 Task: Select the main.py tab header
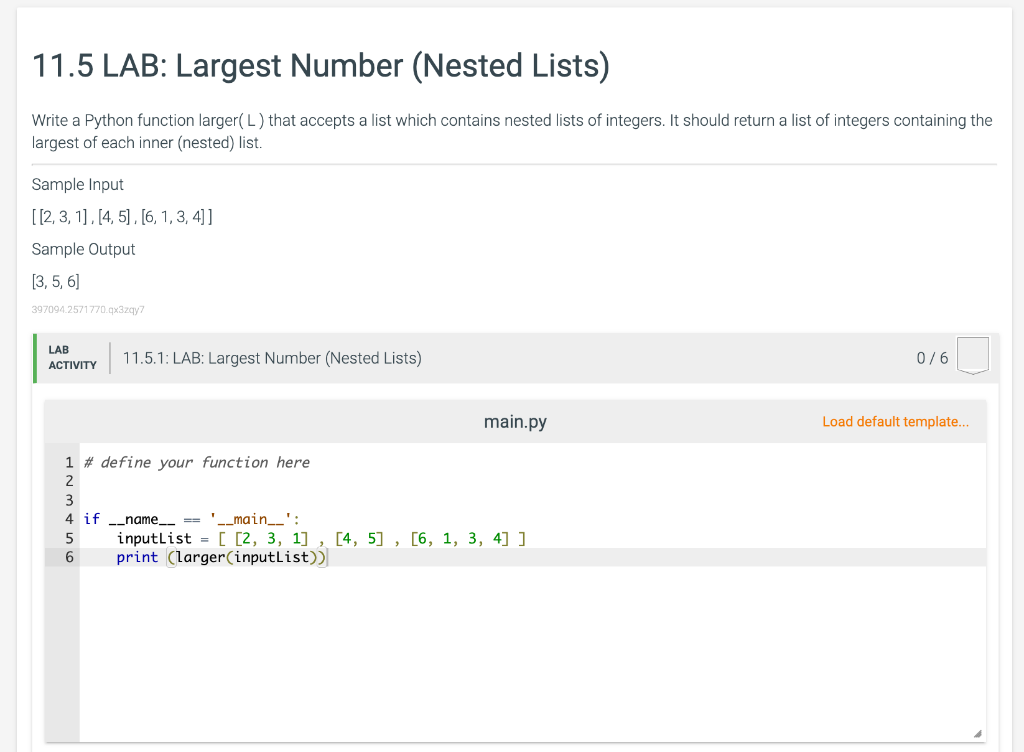coord(514,421)
